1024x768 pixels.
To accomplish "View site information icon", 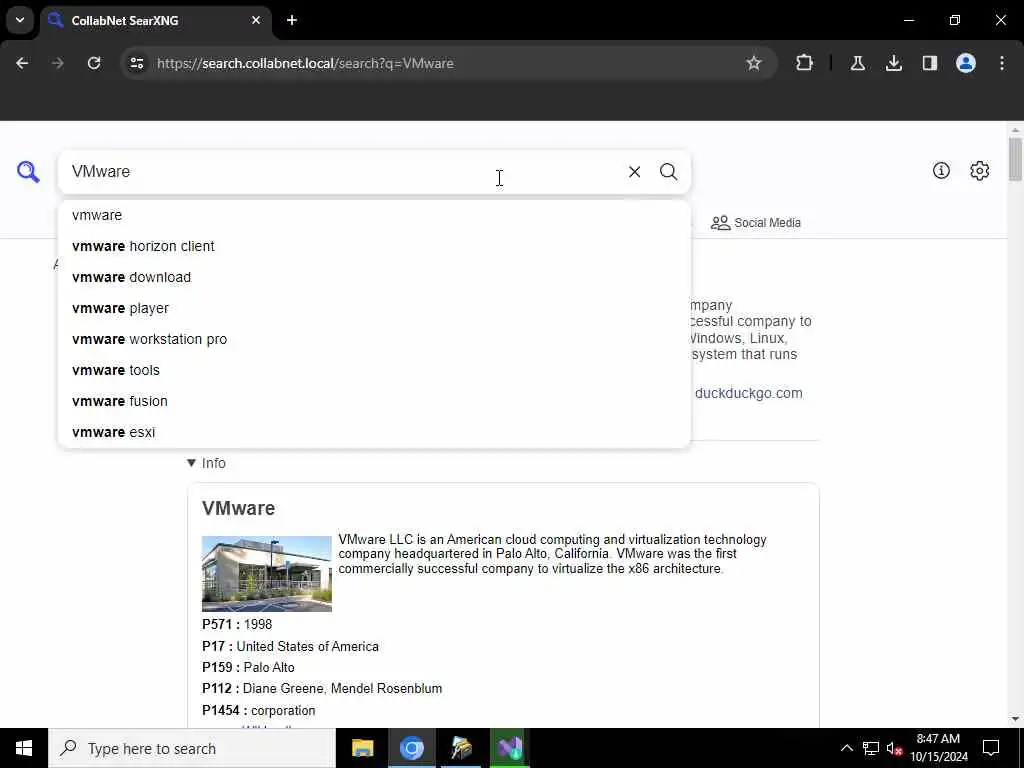I will pos(136,63).
